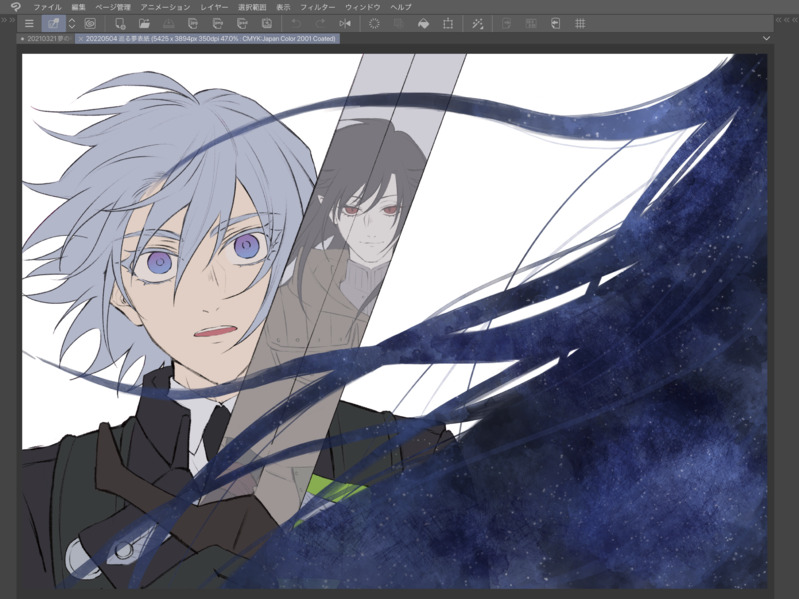The image size is (799, 599).
Task: Undo the last action
Action: pos(296,23)
